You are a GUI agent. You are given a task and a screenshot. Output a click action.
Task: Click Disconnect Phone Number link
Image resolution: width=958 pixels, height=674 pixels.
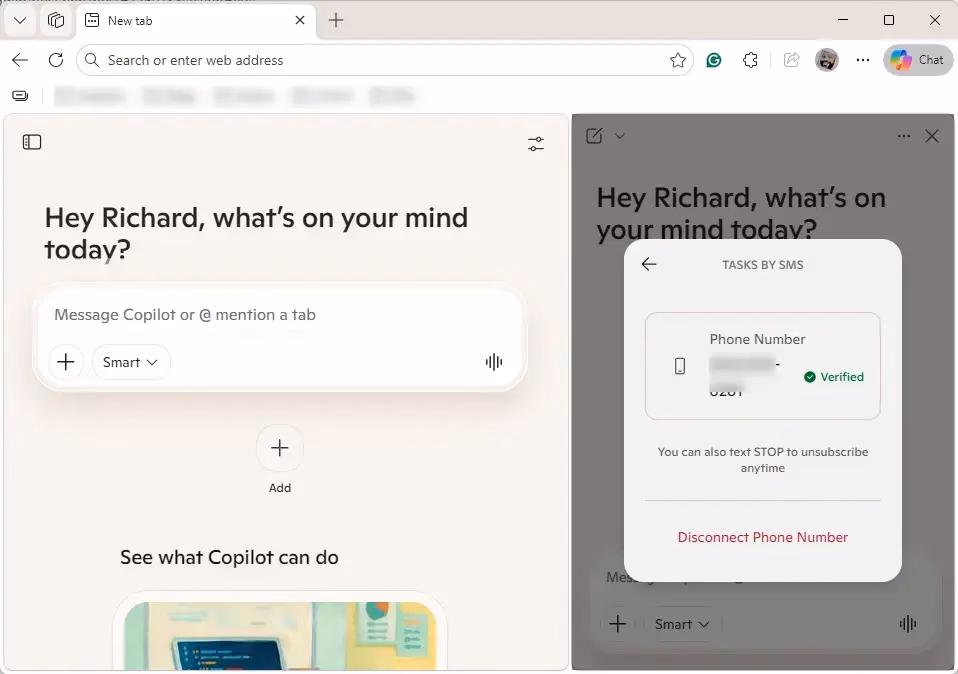[762, 537]
